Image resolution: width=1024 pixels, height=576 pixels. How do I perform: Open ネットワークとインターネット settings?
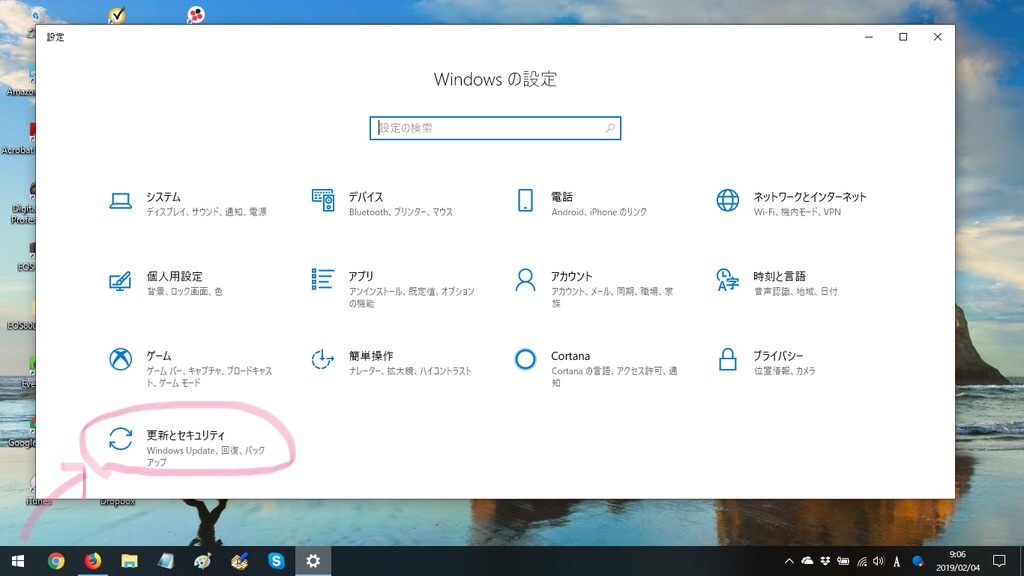point(791,203)
